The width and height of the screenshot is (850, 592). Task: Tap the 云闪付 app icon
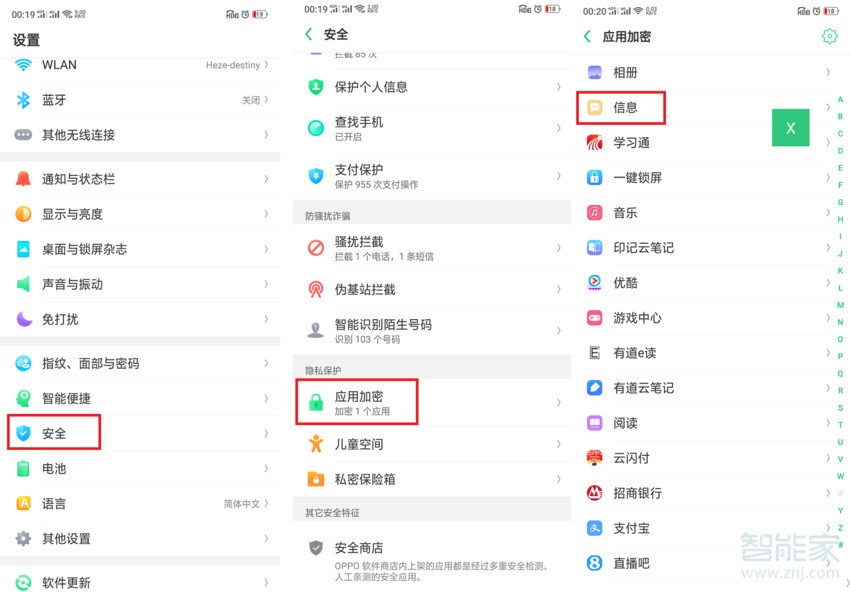point(594,458)
